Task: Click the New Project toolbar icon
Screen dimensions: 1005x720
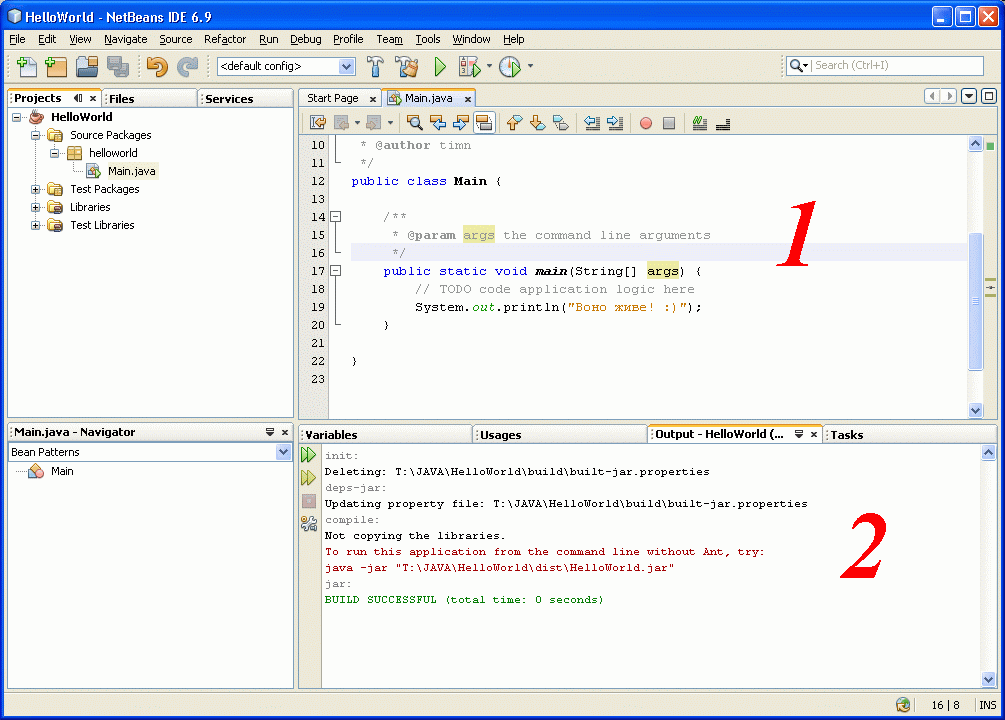Action: (57, 67)
